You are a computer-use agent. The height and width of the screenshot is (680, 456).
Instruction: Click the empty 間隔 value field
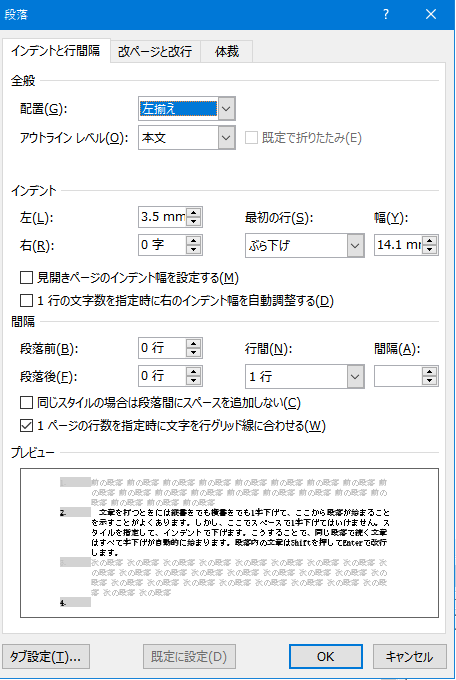point(398,376)
